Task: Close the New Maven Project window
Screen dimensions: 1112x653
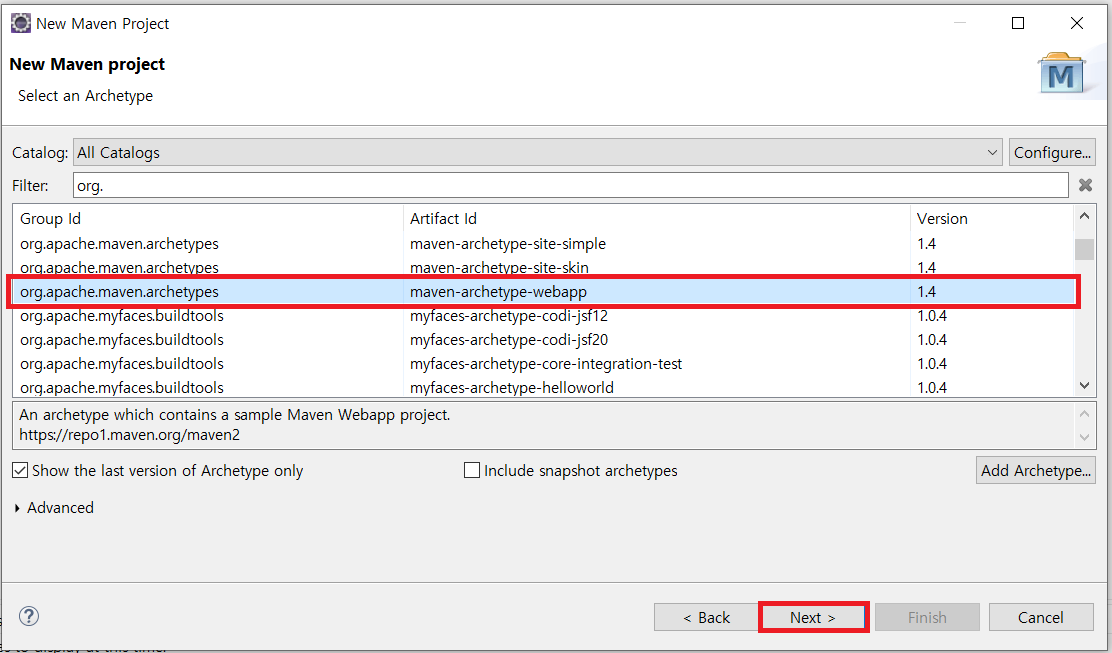Action: (x=1077, y=23)
